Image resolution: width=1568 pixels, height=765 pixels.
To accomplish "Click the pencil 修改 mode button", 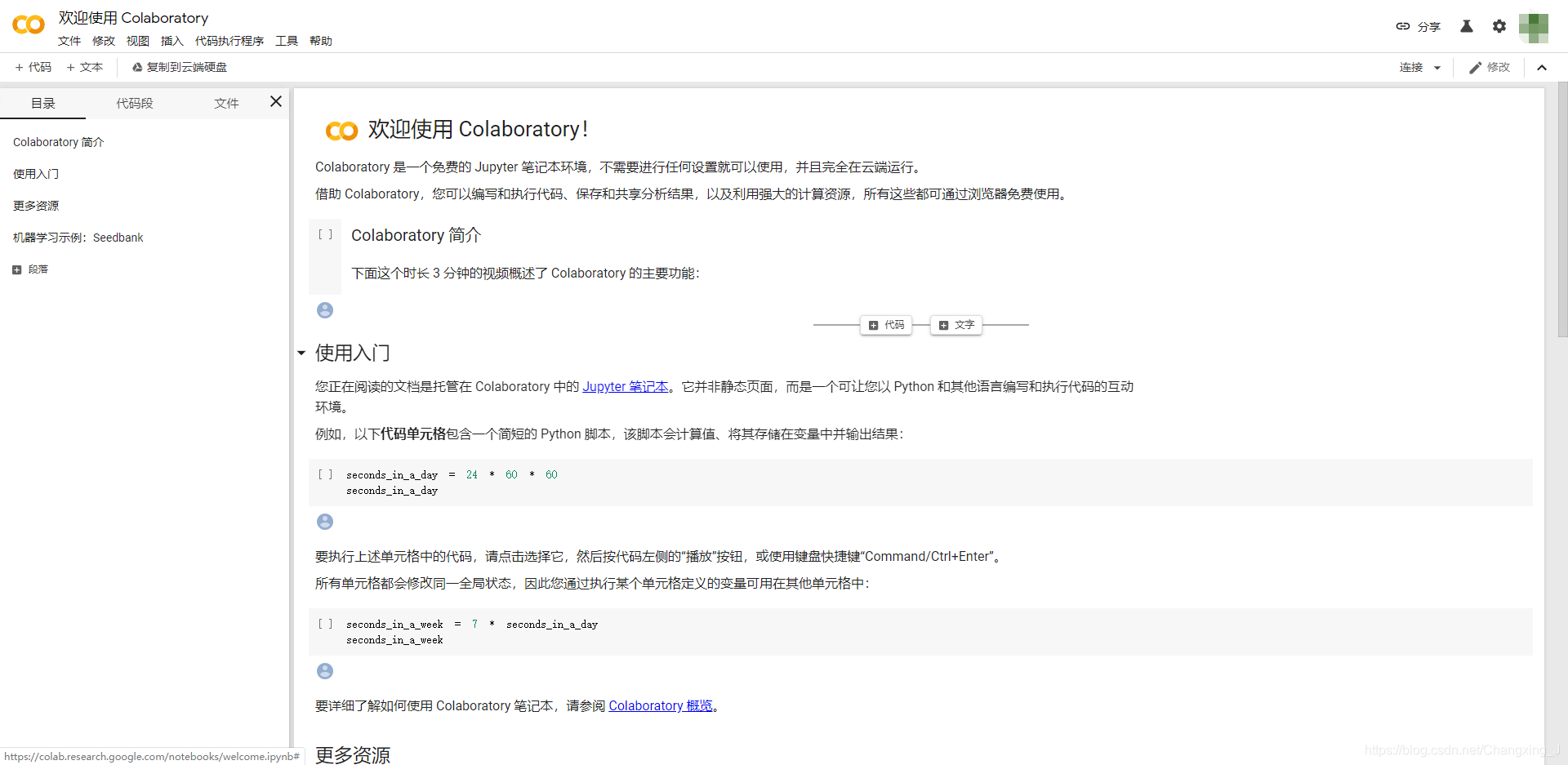I will click(x=1490, y=67).
